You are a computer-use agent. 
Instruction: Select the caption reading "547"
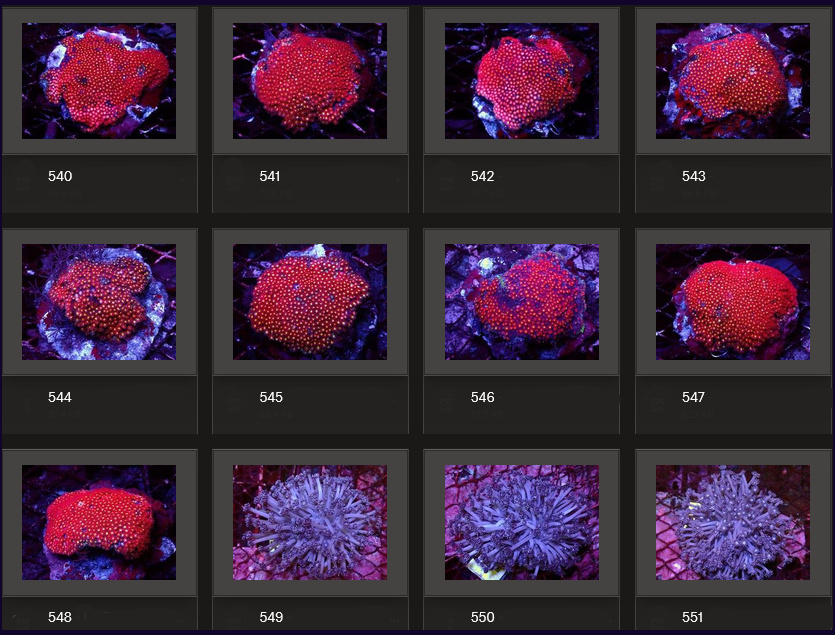(x=693, y=397)
